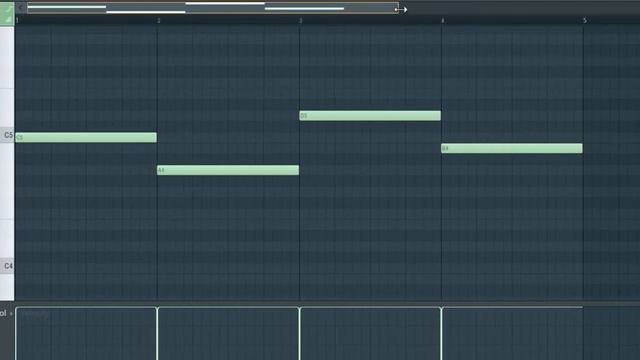This screenshot has height=360, width=640.
Task: Set playhead at bar 5 marker
Action: pyautogui.click(x=584, y=20)
